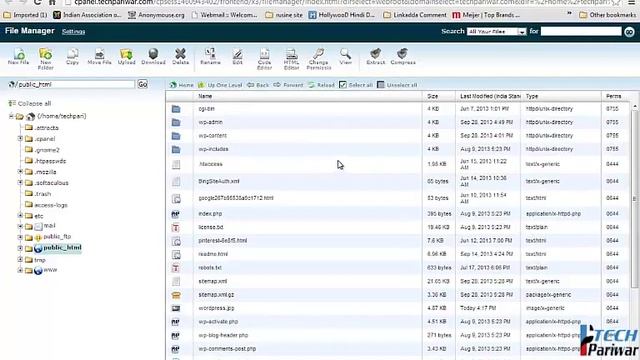Expand the public_html tree folder

click(x=20, y=248)
